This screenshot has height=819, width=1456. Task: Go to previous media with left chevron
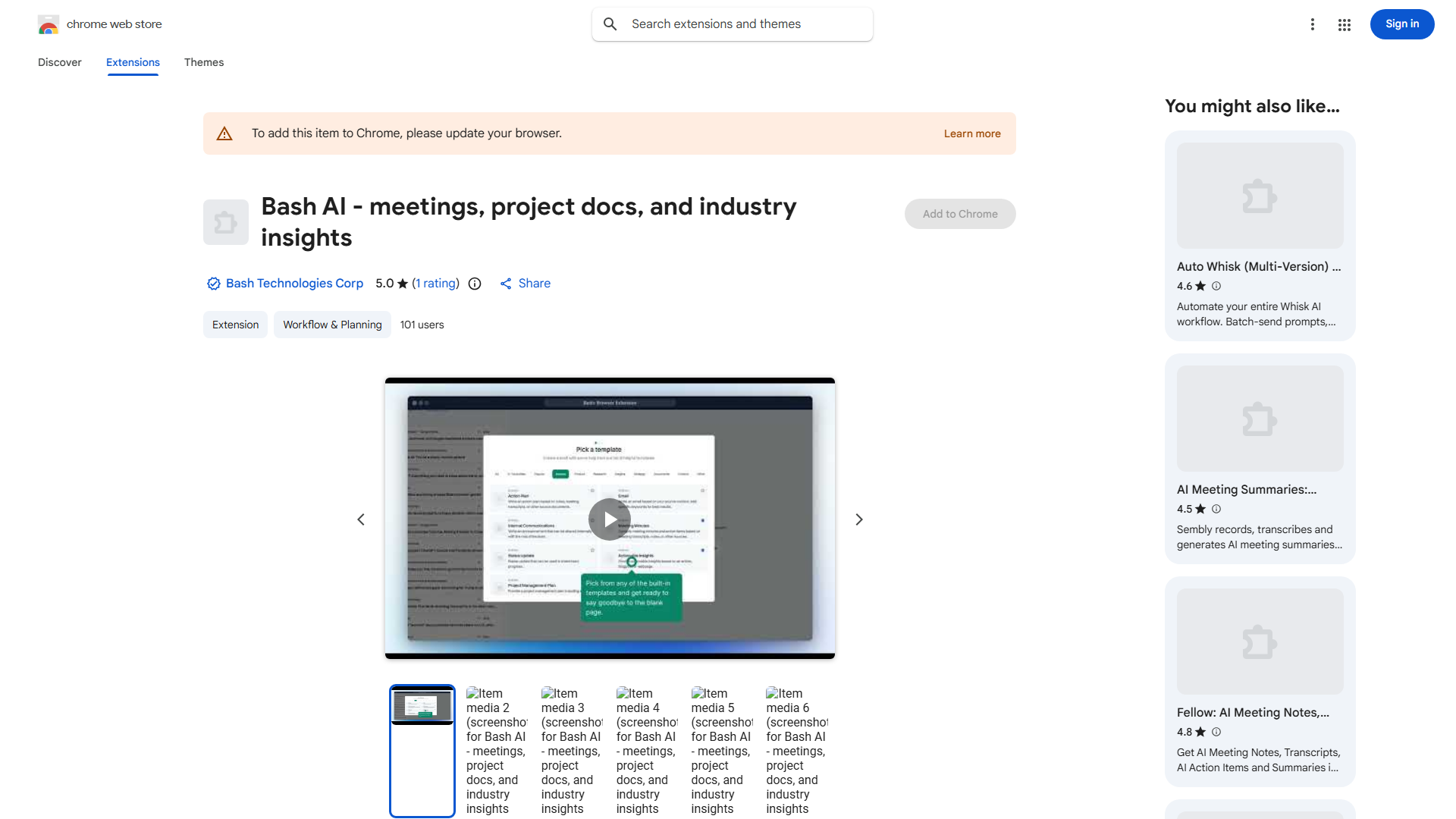tap(361, 519)
